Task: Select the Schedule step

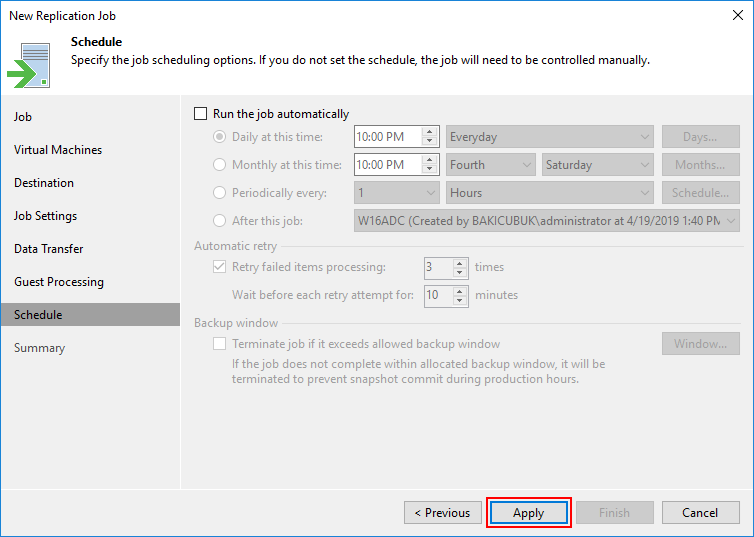Action: 90,315
